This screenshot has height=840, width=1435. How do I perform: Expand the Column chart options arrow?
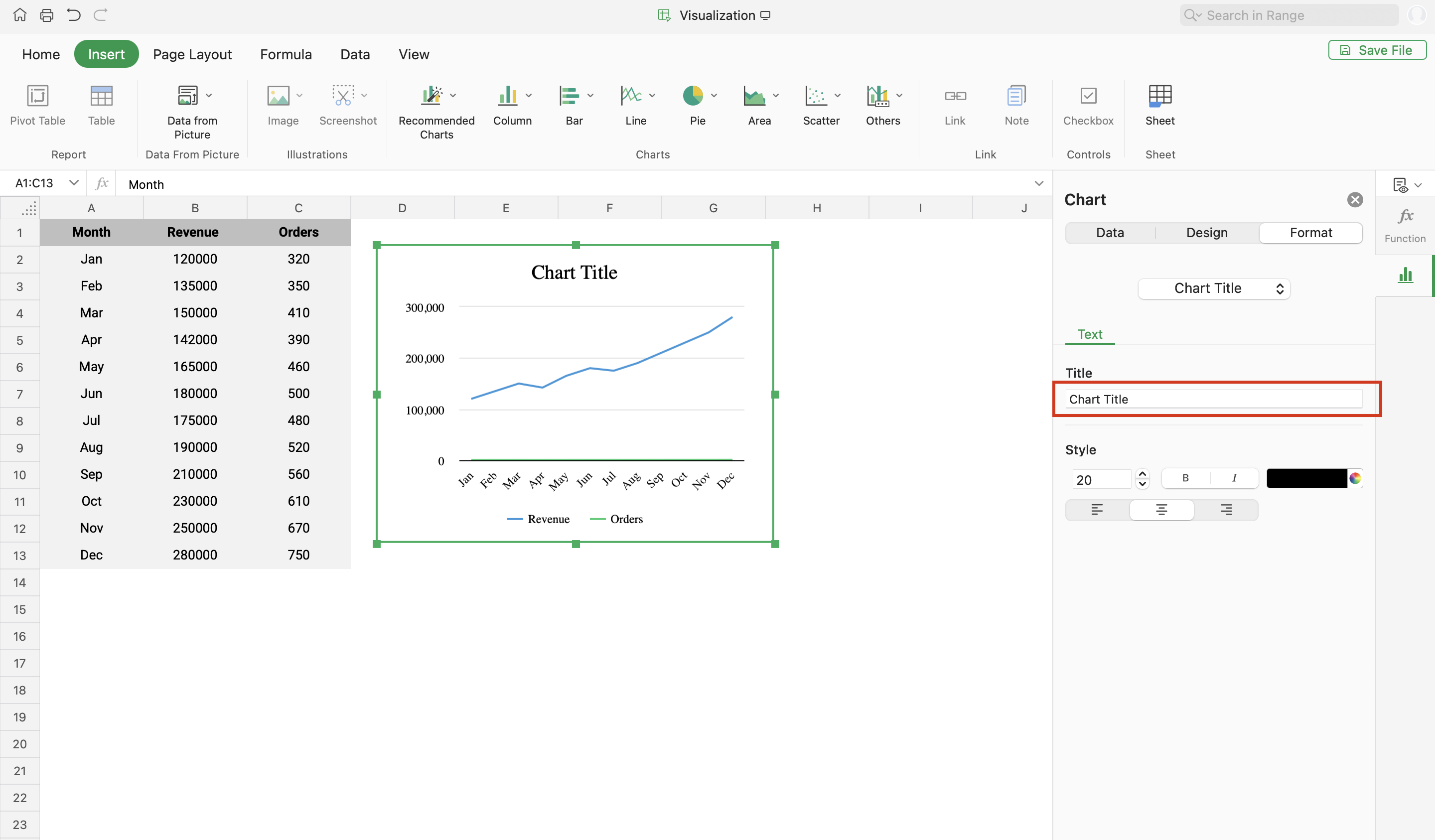(x=529, y=96)
